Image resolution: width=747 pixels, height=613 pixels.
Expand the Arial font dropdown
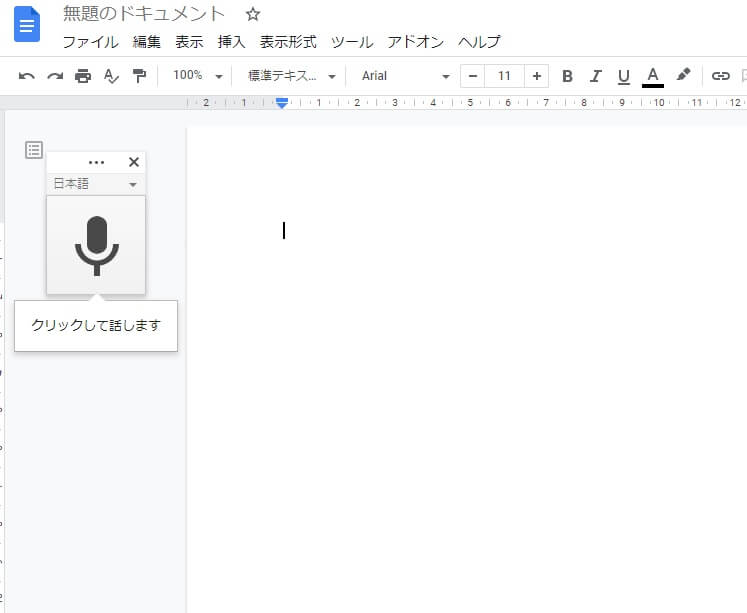tap(405, 76)
